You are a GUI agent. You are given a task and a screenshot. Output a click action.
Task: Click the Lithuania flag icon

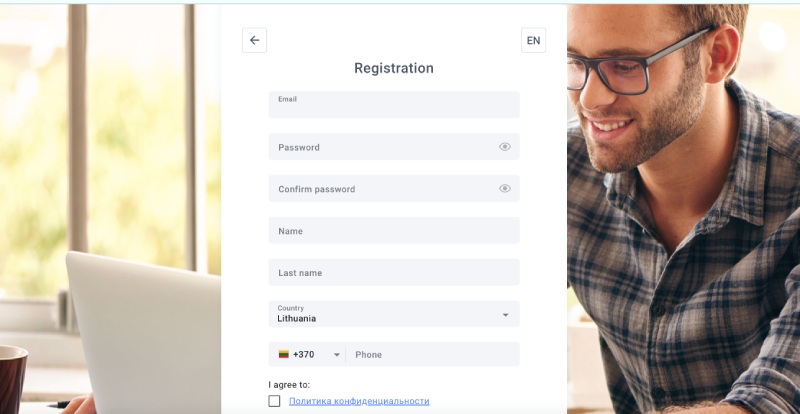pyautogui.click(x=284, y=354)
